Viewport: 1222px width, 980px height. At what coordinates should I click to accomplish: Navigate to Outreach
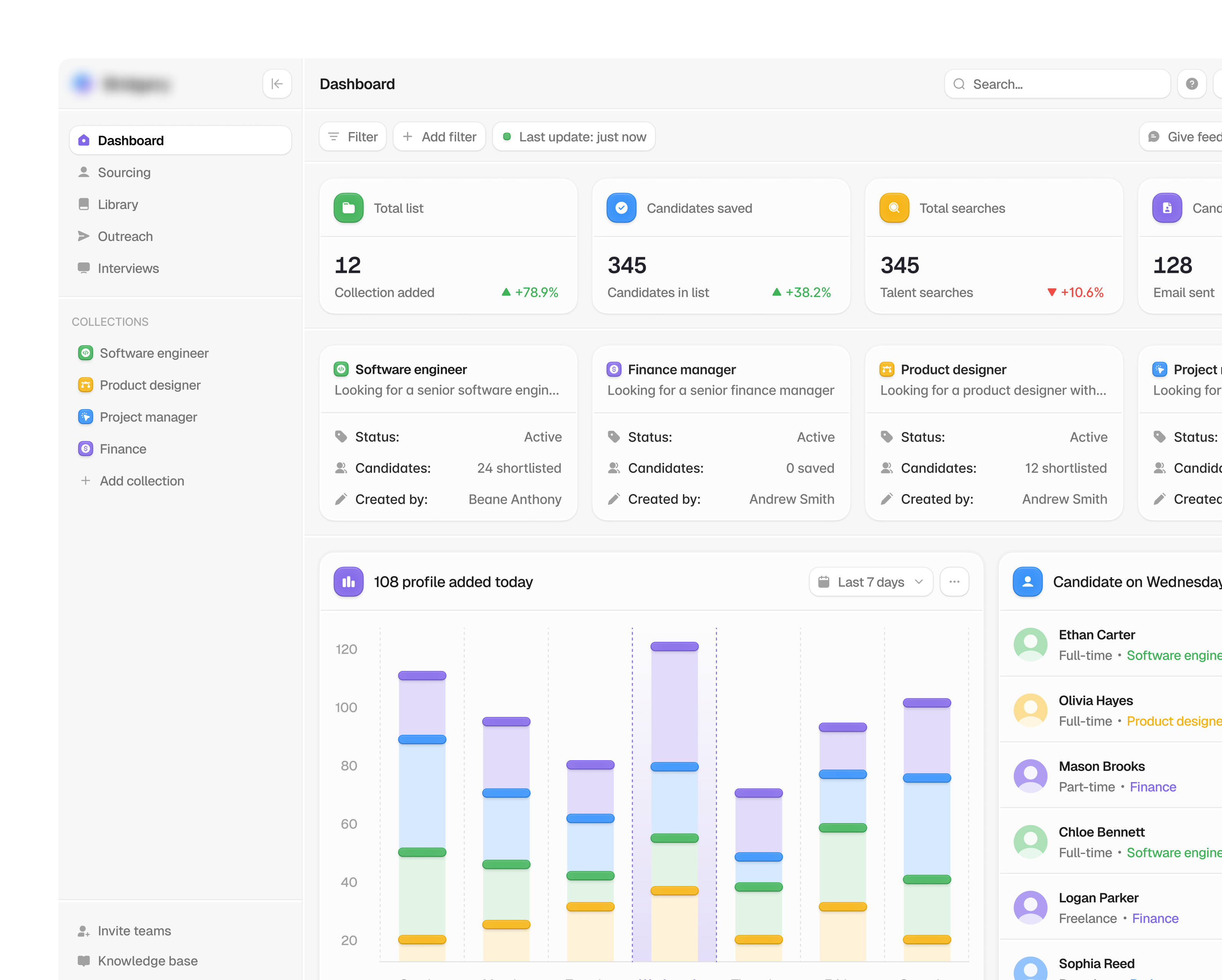[x=180, y=236]
